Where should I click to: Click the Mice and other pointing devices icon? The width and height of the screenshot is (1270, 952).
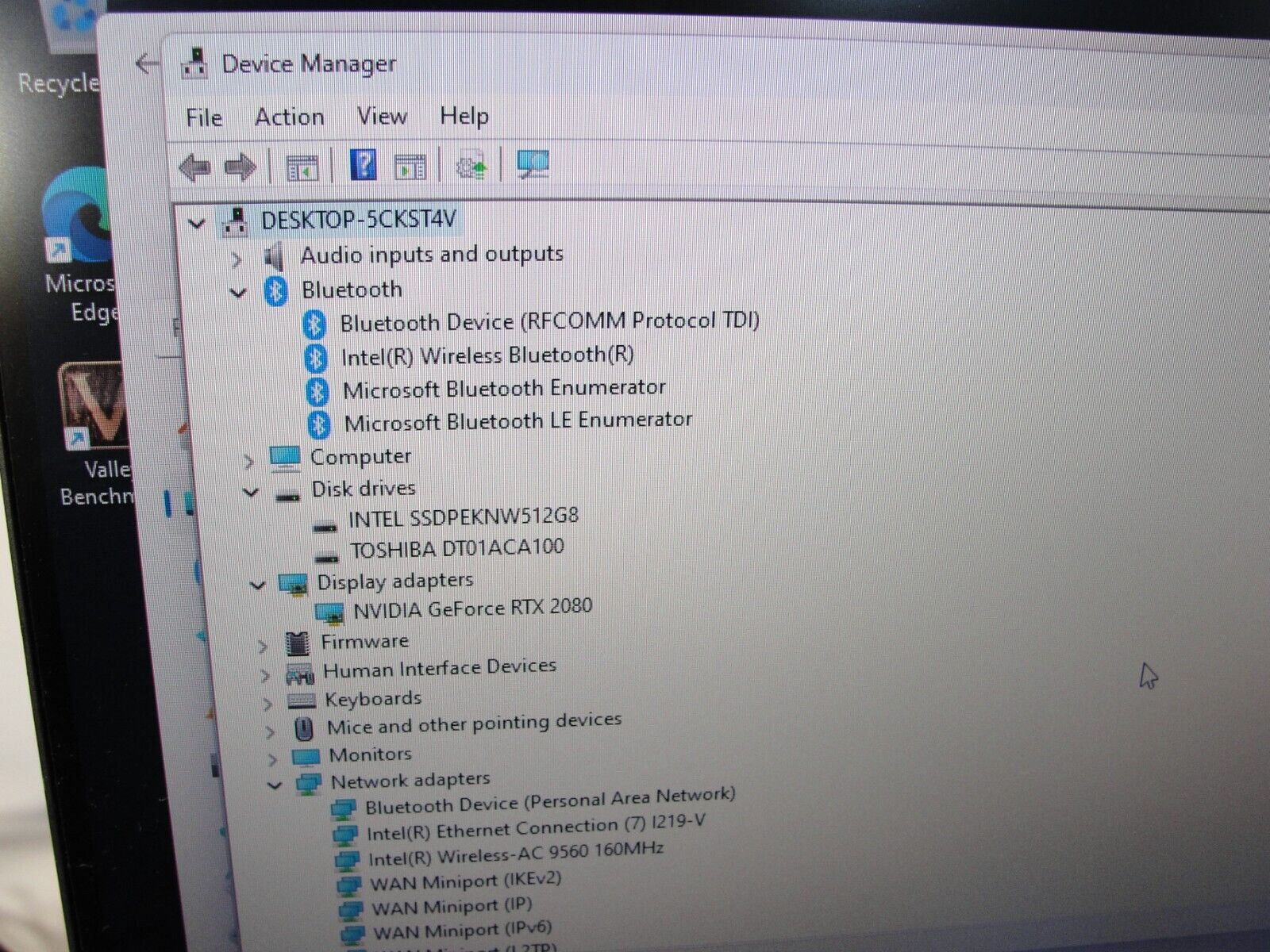(x=303, y=727)
